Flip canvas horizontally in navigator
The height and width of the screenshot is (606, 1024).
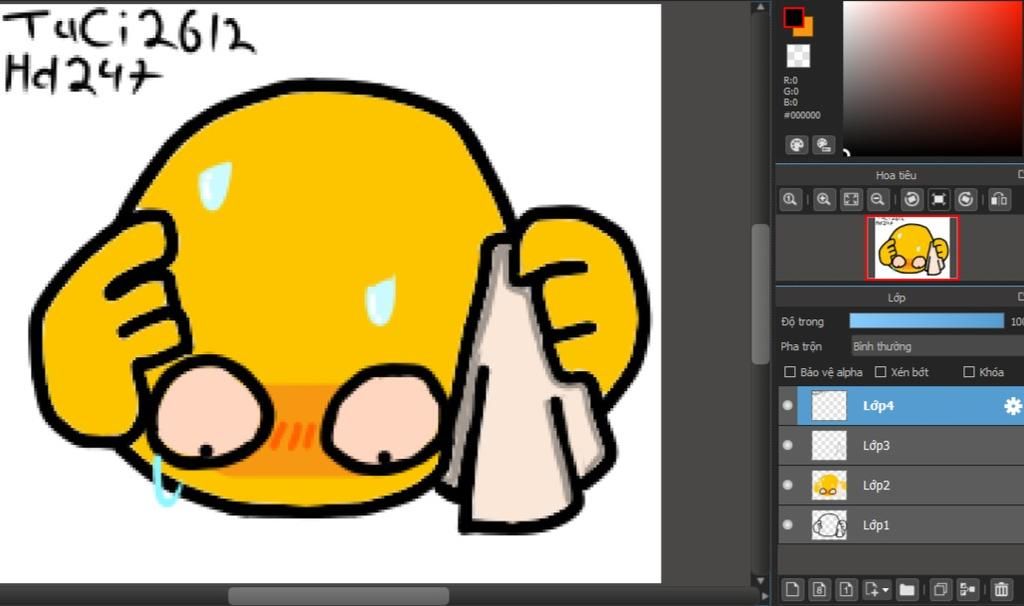[x=999, y=199]
